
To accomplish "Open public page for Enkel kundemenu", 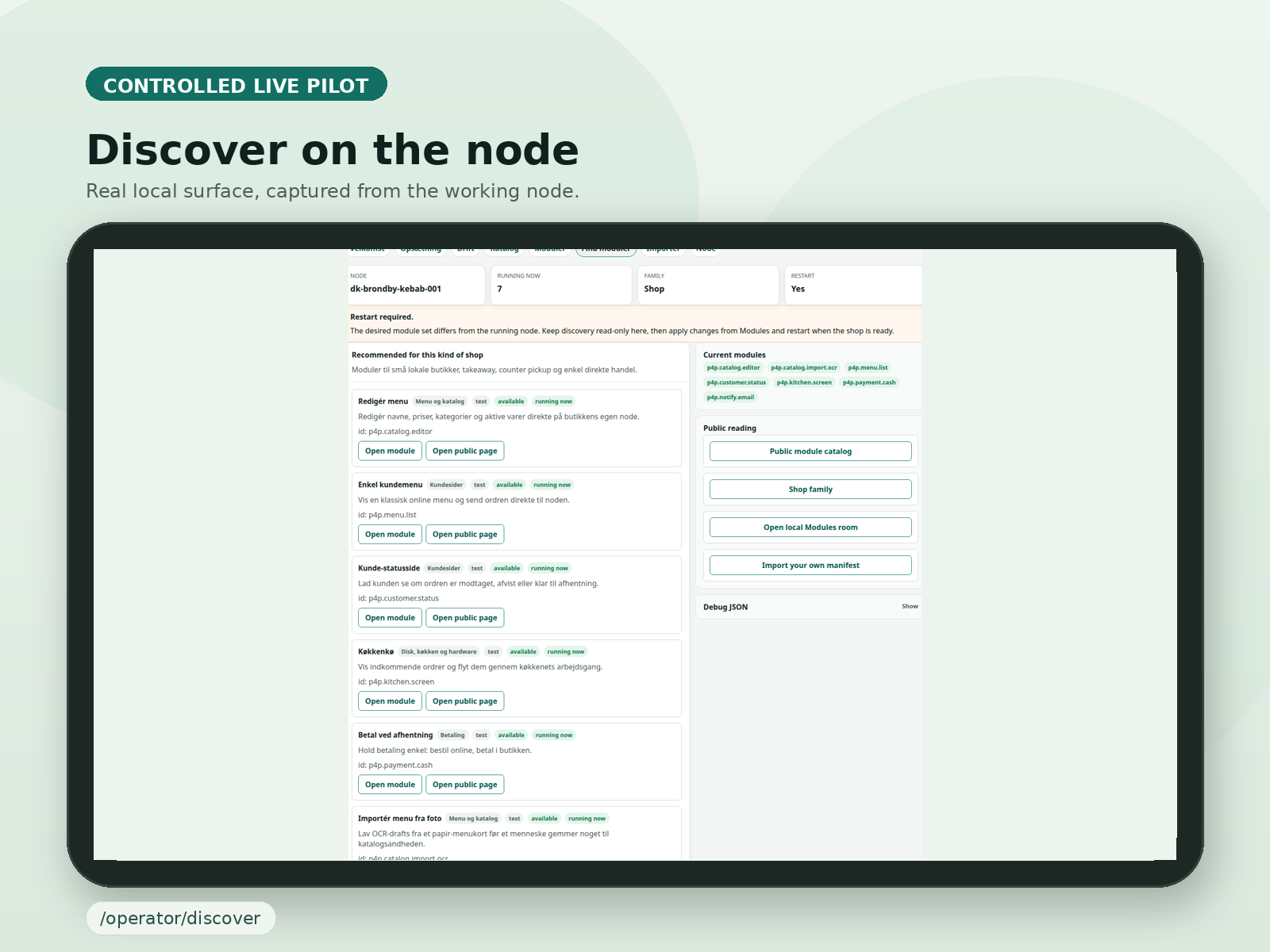I will pos(465,534).
